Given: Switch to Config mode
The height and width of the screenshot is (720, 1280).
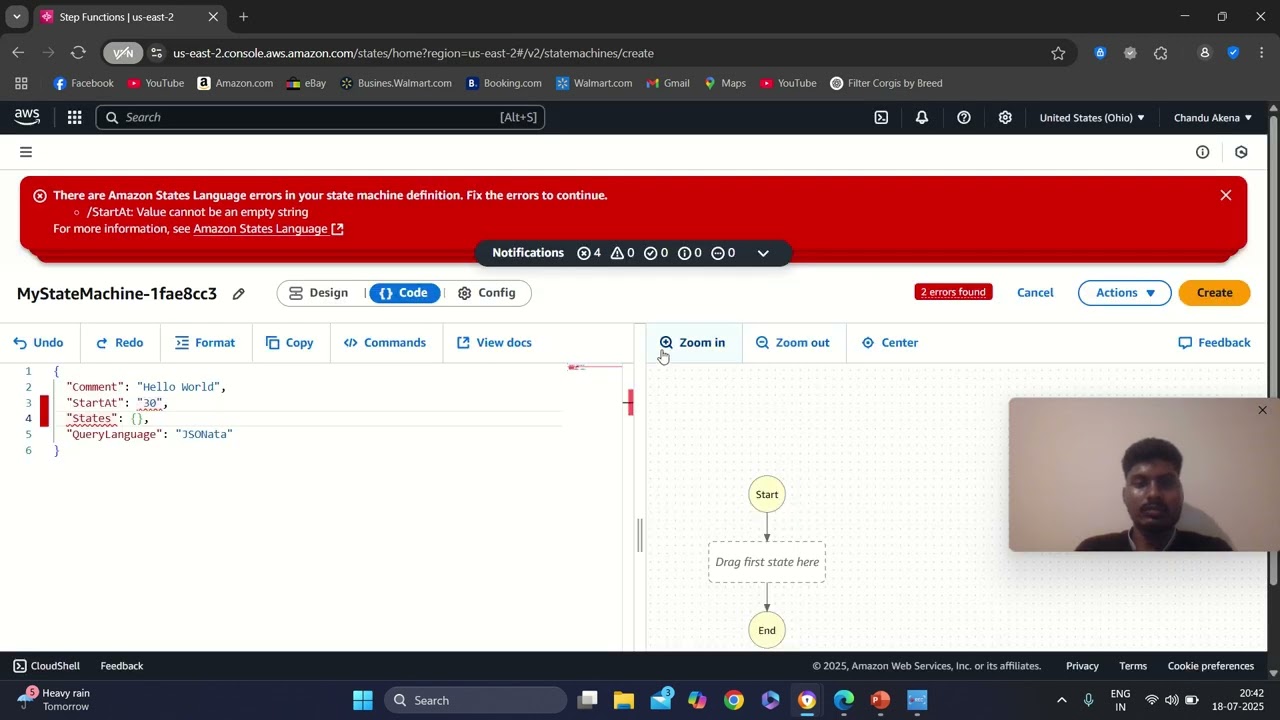Looking at the screenshot, I should pos(487,293).
